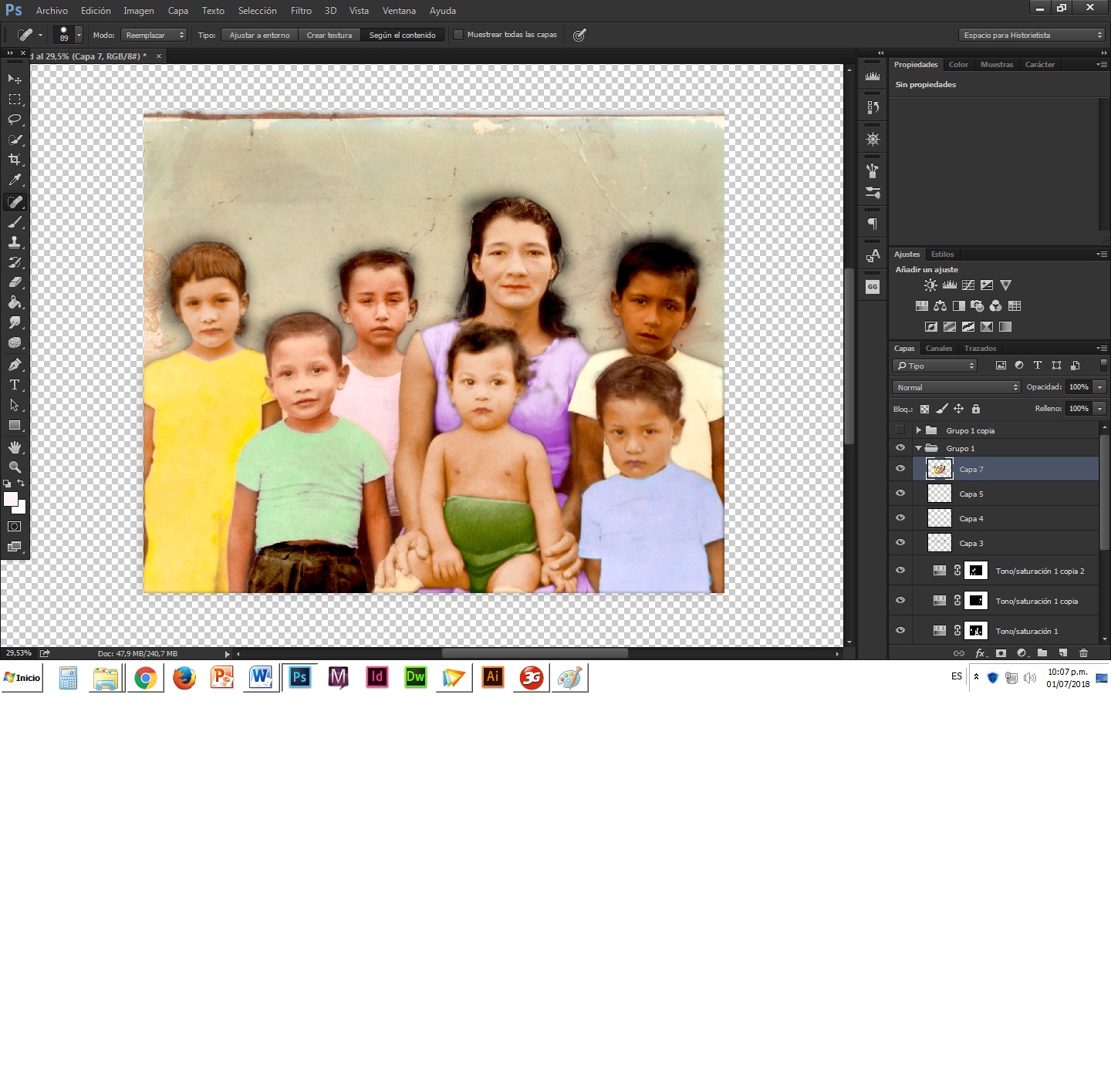Choose the Crear textura type option
The image size is (1111, 1092).
pyautogui.click(x=329, y=35)
